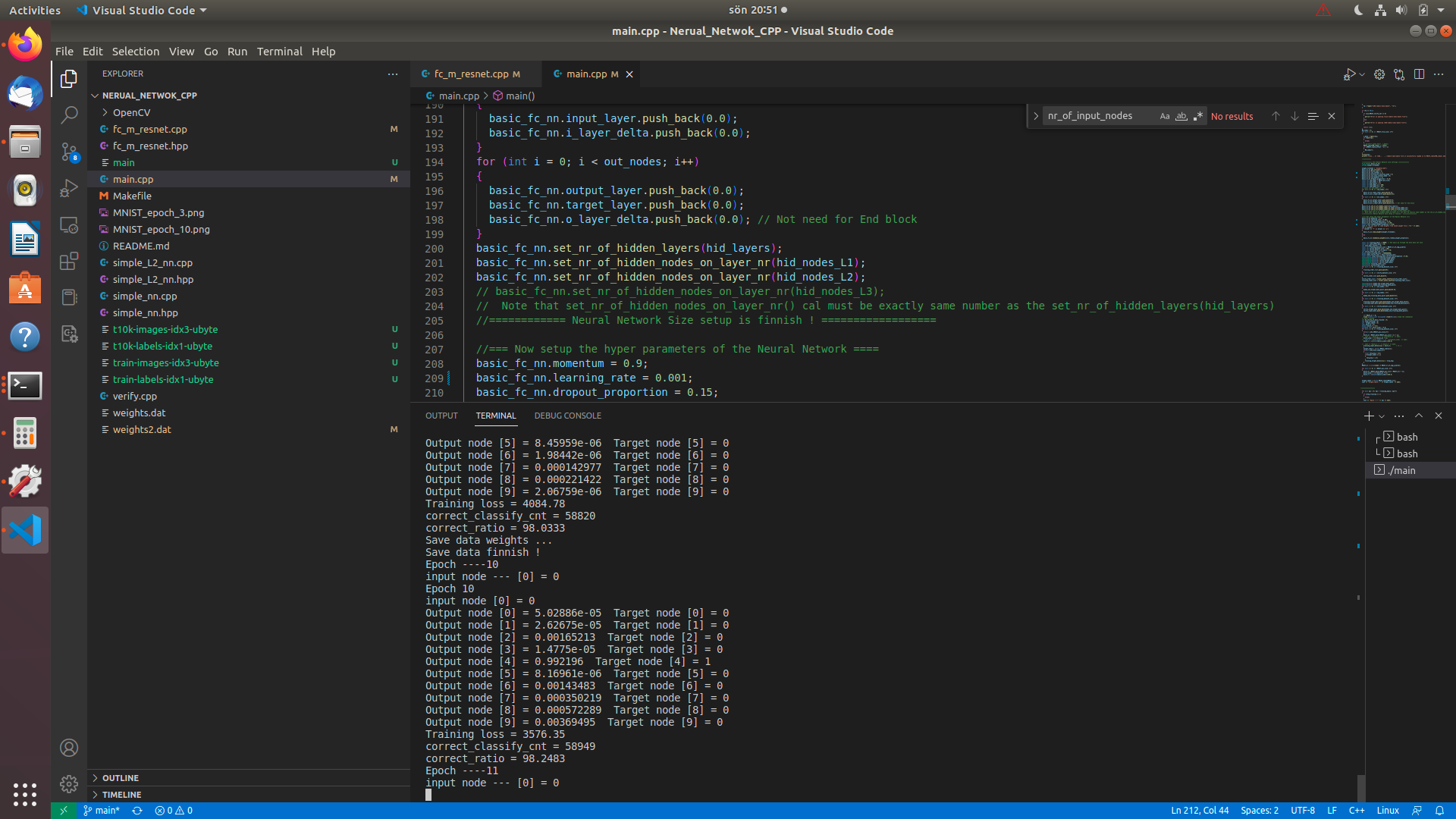1456x819 pixels.
Task: Switch to the DEBUG CONSOLE tab
Action: 567,416
